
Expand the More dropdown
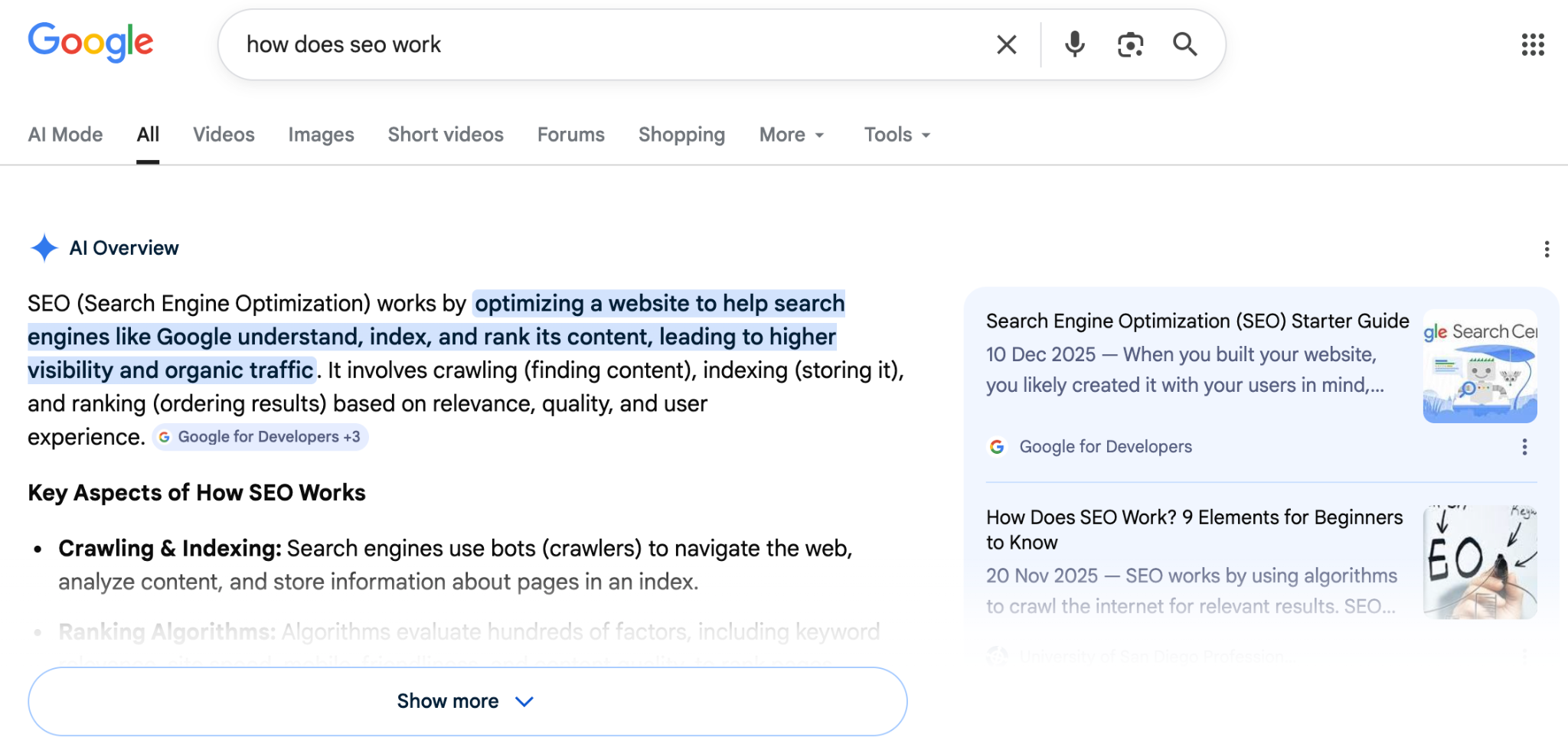(792, 135)
